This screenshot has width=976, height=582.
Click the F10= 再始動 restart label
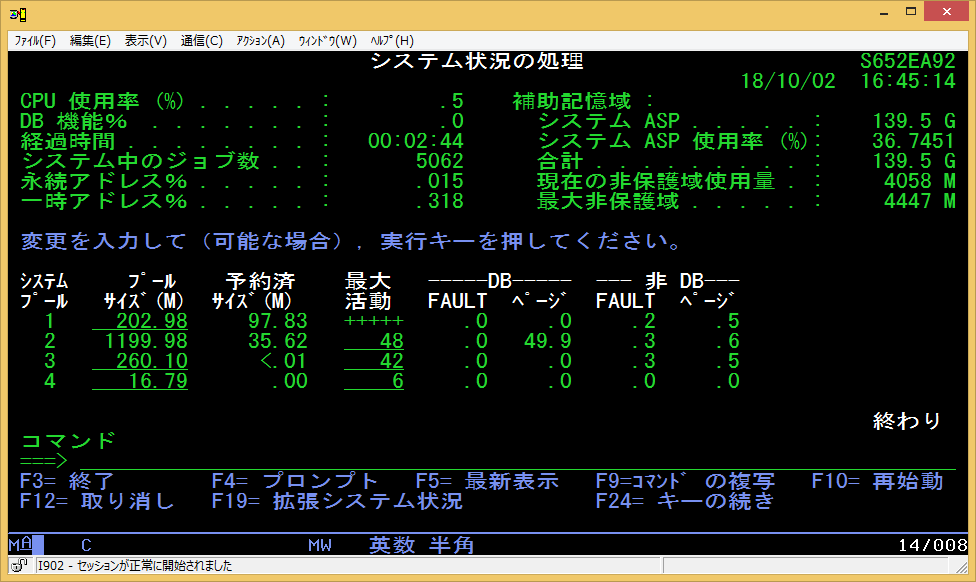point(876,481)
